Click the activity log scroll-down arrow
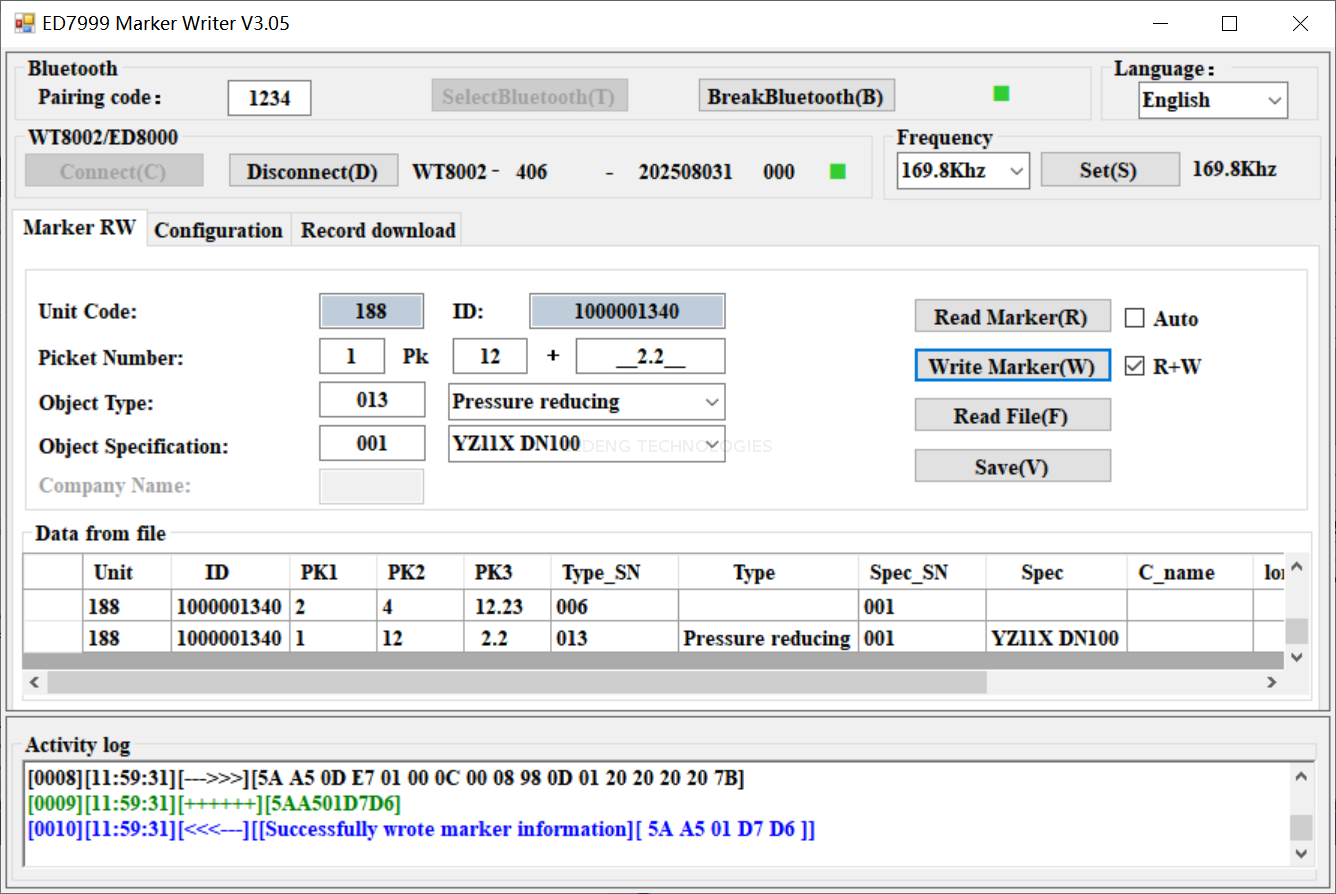 [1300, 853]
